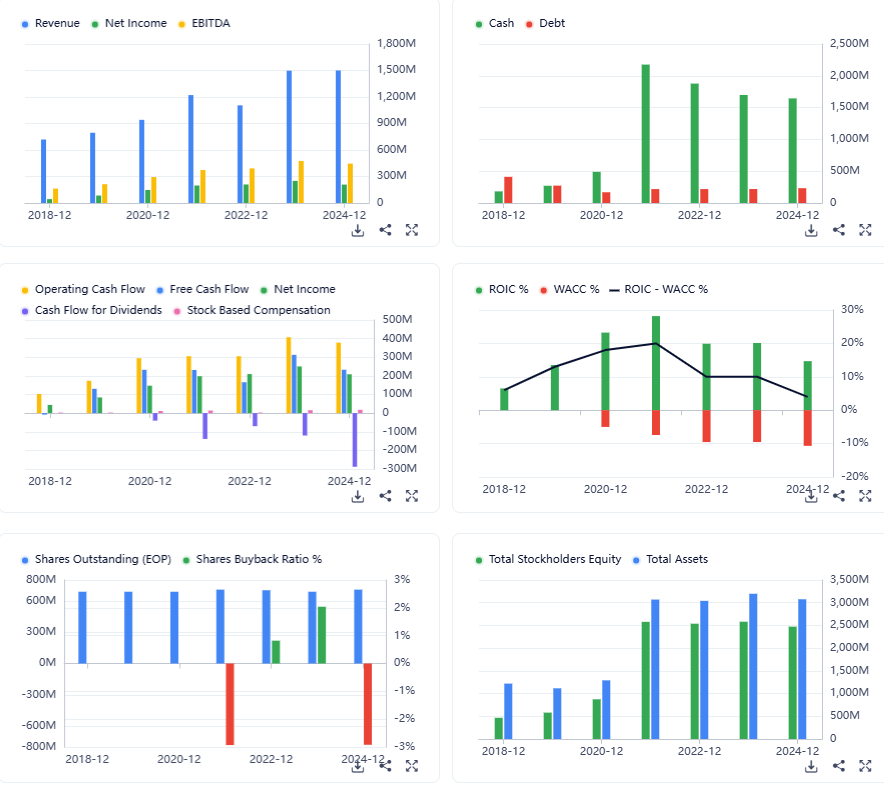Expand the ROIC vs WACC chart fullscreen

(x=865, y=496)
